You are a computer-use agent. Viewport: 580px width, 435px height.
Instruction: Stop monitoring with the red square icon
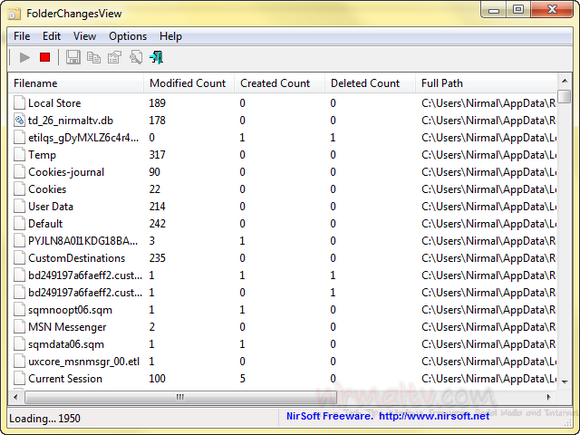[x=45, y=57]
